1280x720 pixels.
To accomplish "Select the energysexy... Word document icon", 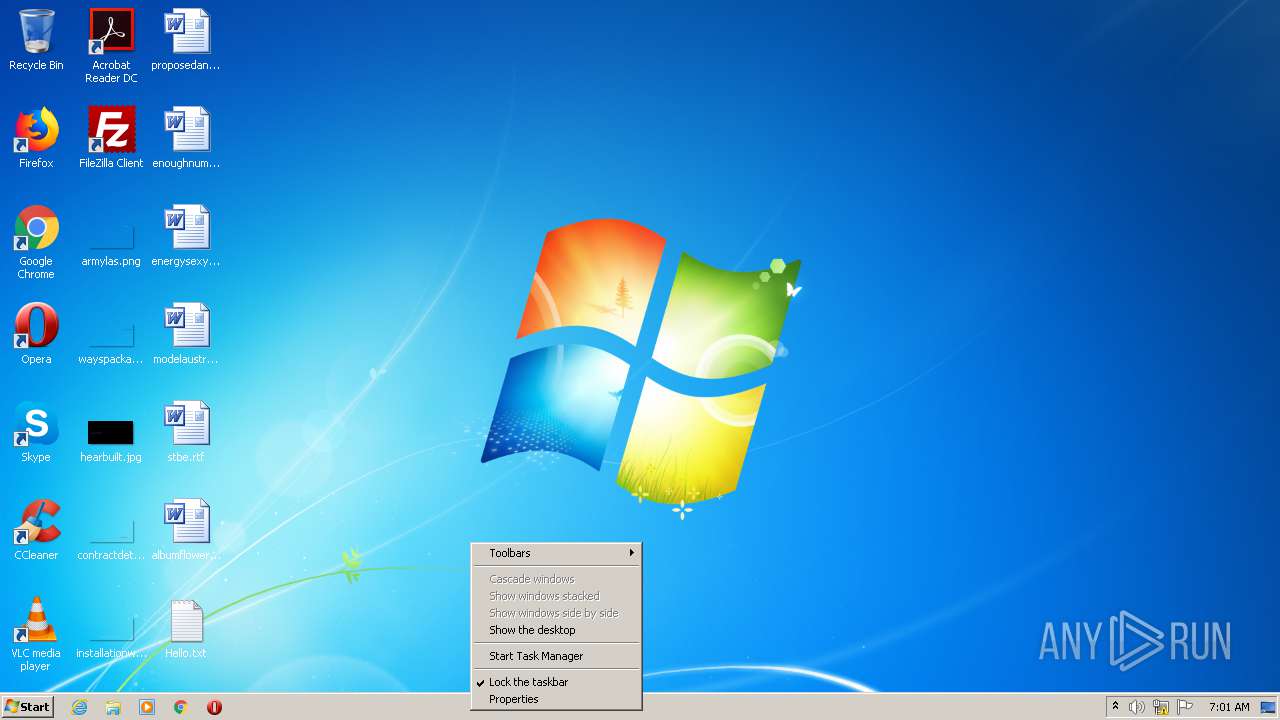I will pyautogui.click(x=186, y=236).
